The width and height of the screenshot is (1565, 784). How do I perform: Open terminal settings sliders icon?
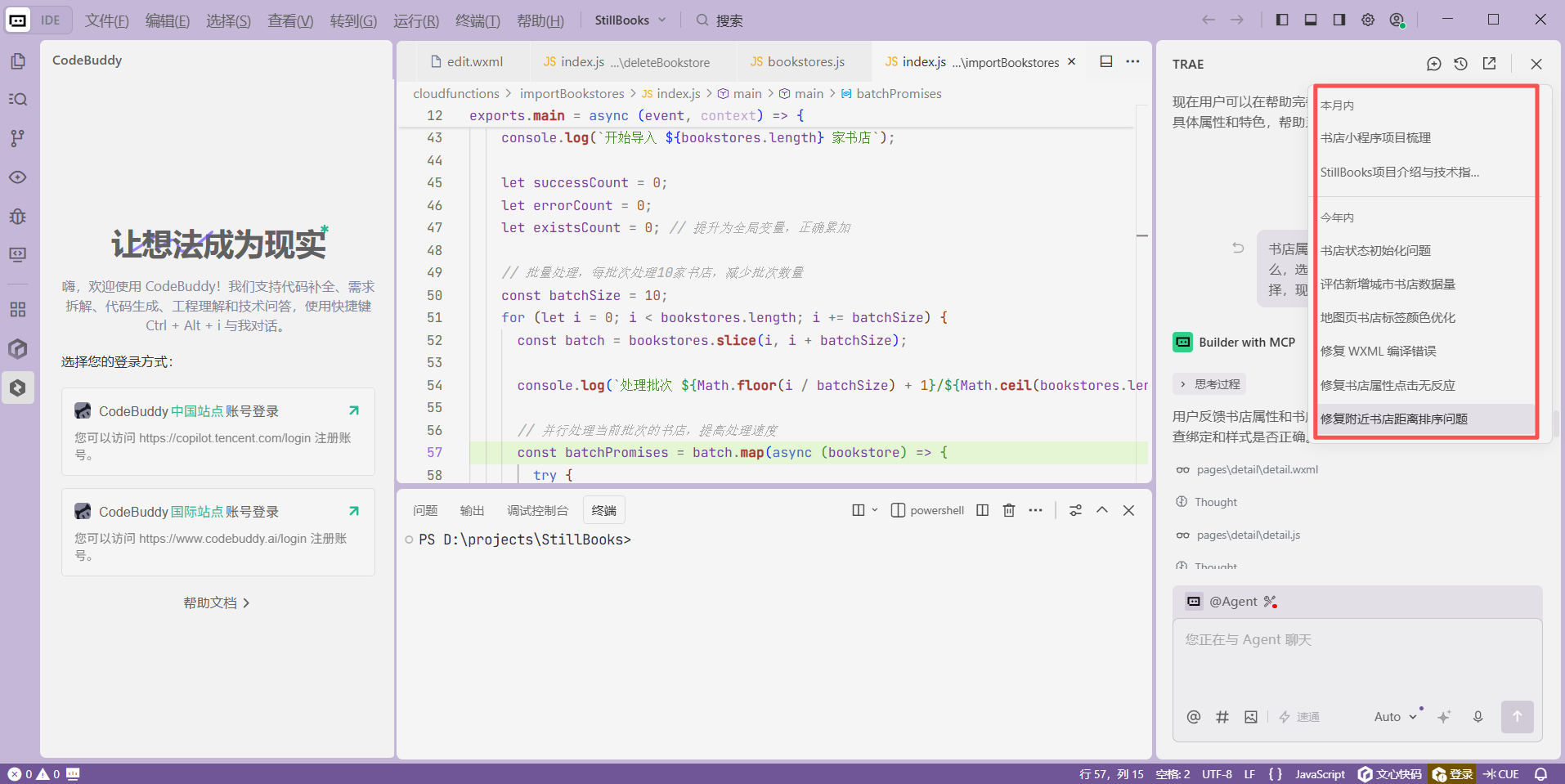pyautogui.click(x=1075, y=510)
